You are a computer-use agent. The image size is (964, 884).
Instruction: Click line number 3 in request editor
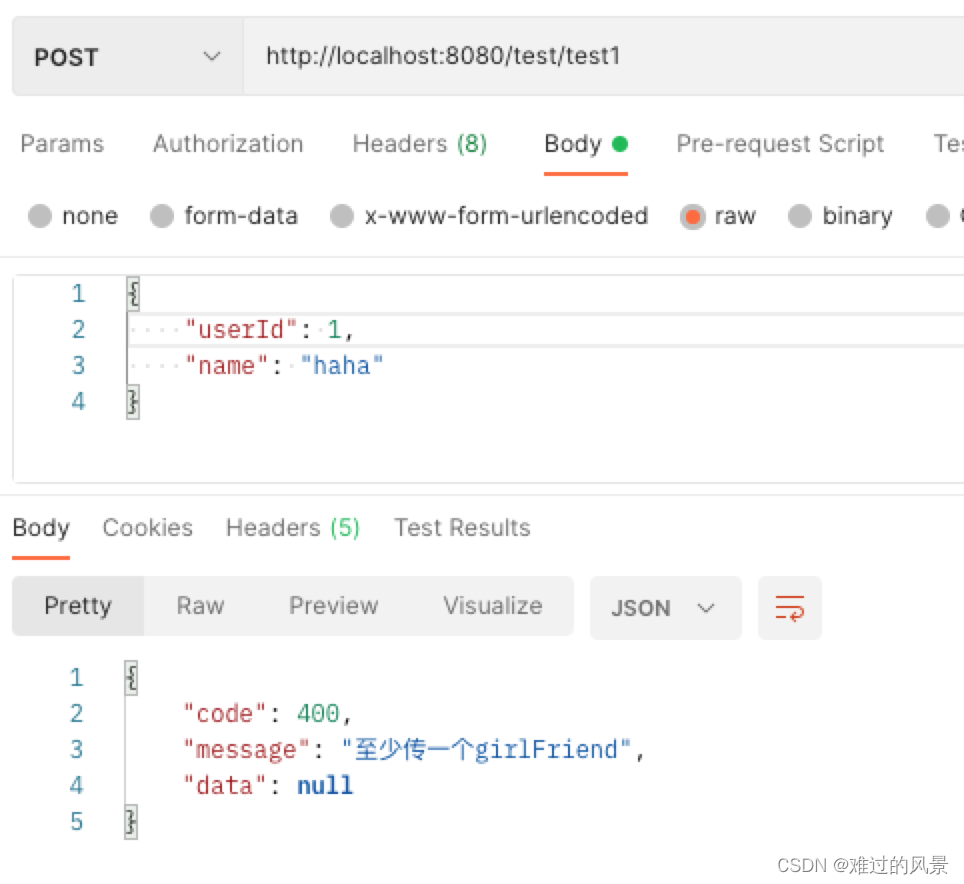click(x=78, y=366)
